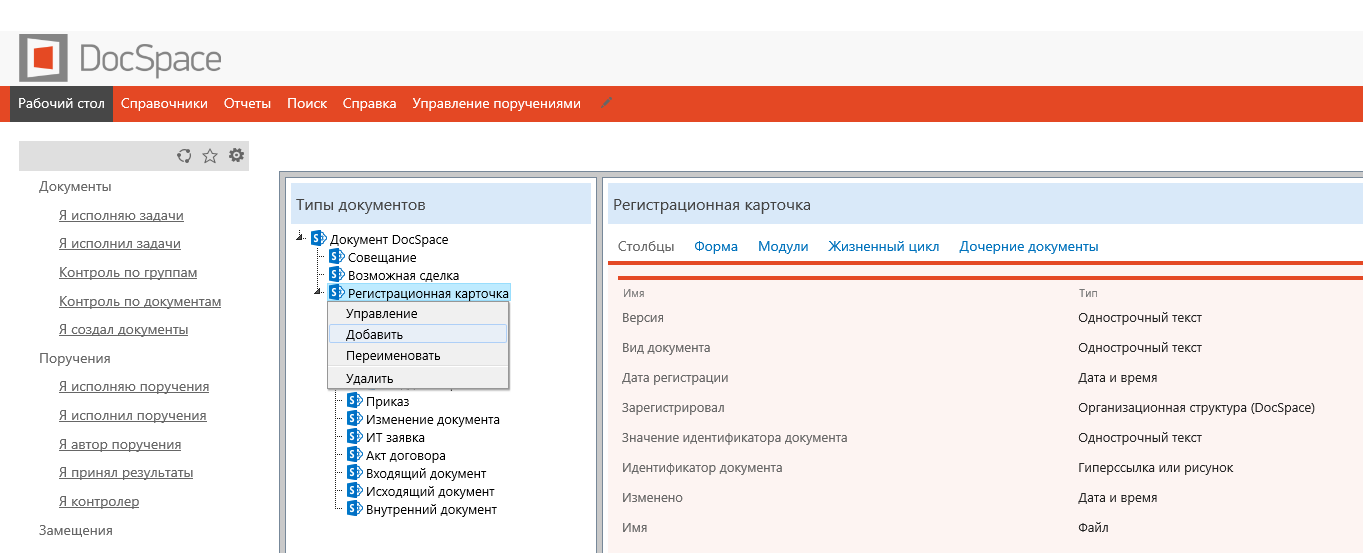Open the Рабочий стол menu tab
Image resolution: width=1363 pixels, height=553 pixels.
[x=61, y=103]
